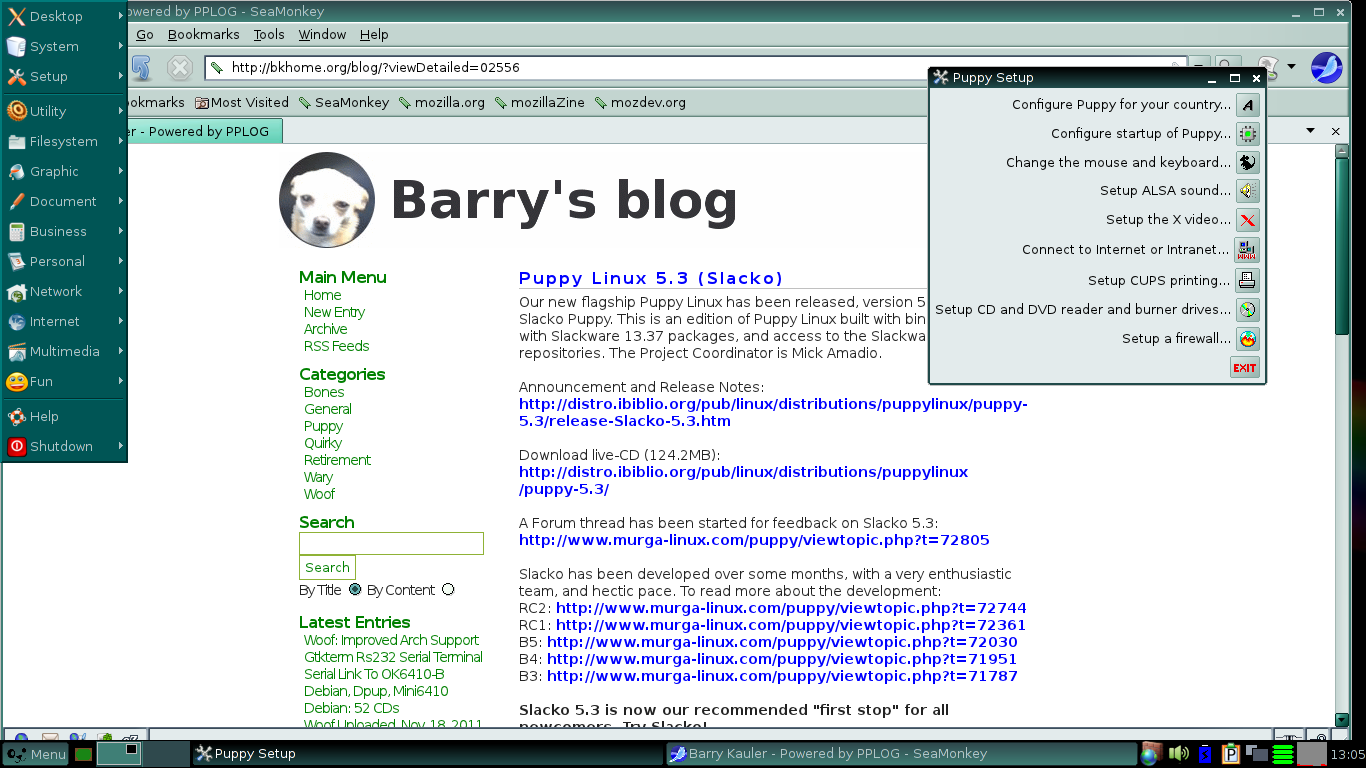Click the ALSA sound speaker icon
The image size is (1366, 768).
pyautogui.click(x=1247, y=191)
